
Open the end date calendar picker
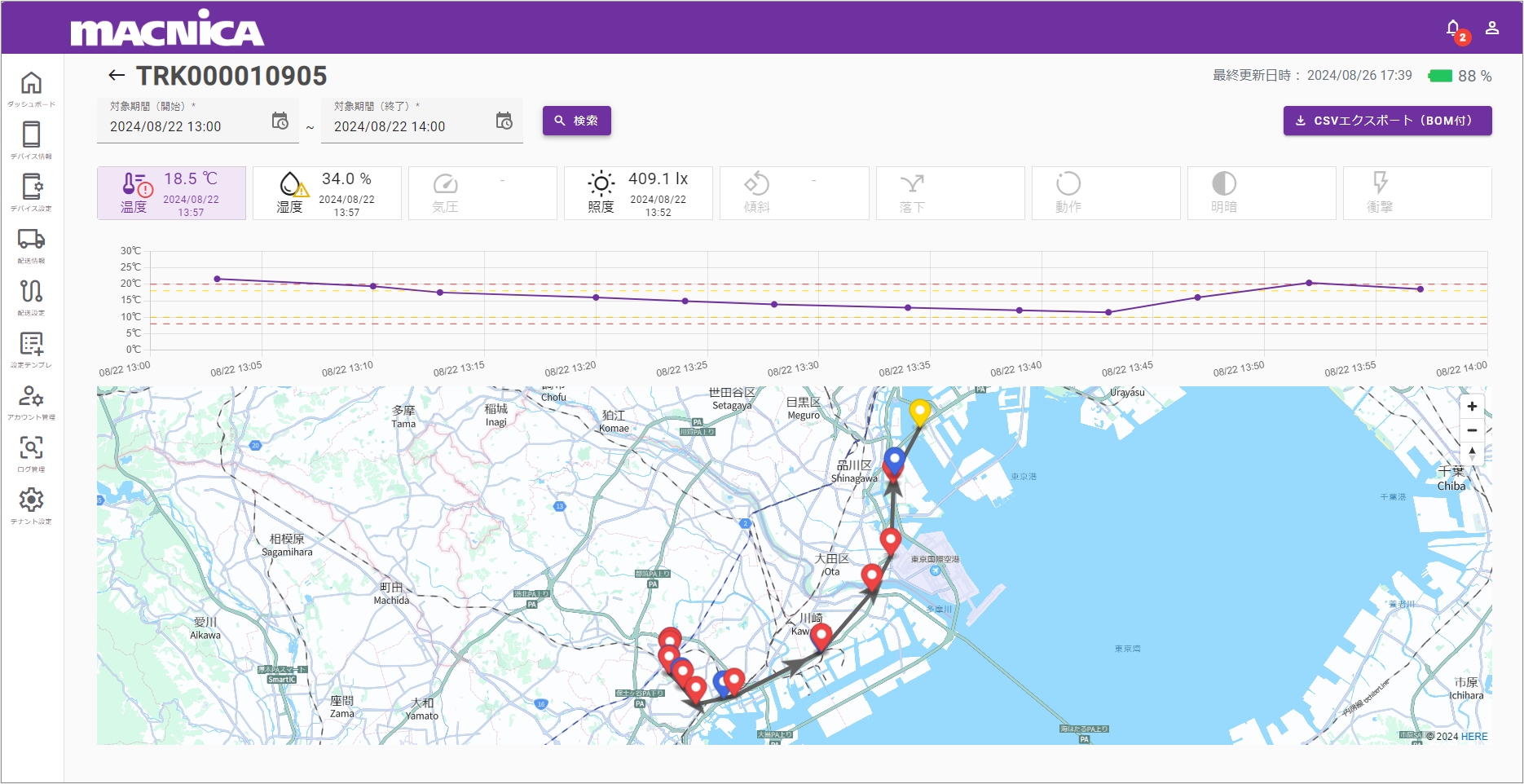click(x=504, y=121)
